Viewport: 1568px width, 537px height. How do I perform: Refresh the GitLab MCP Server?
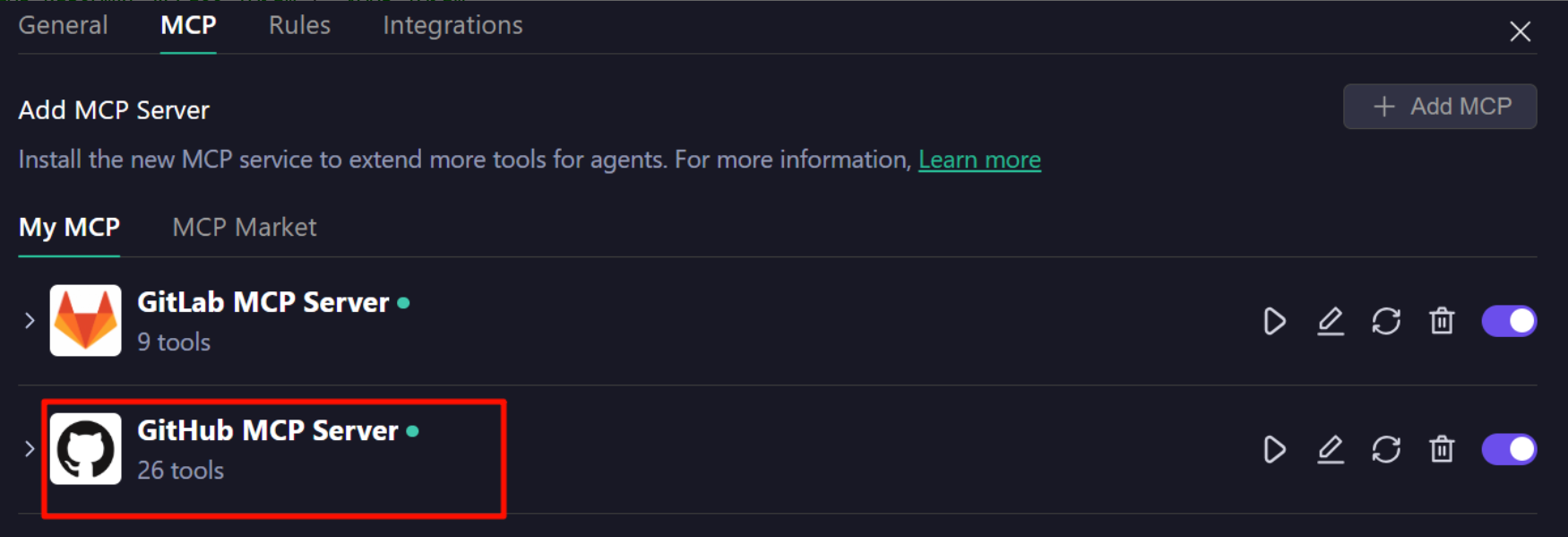[x=1386, y=321]
